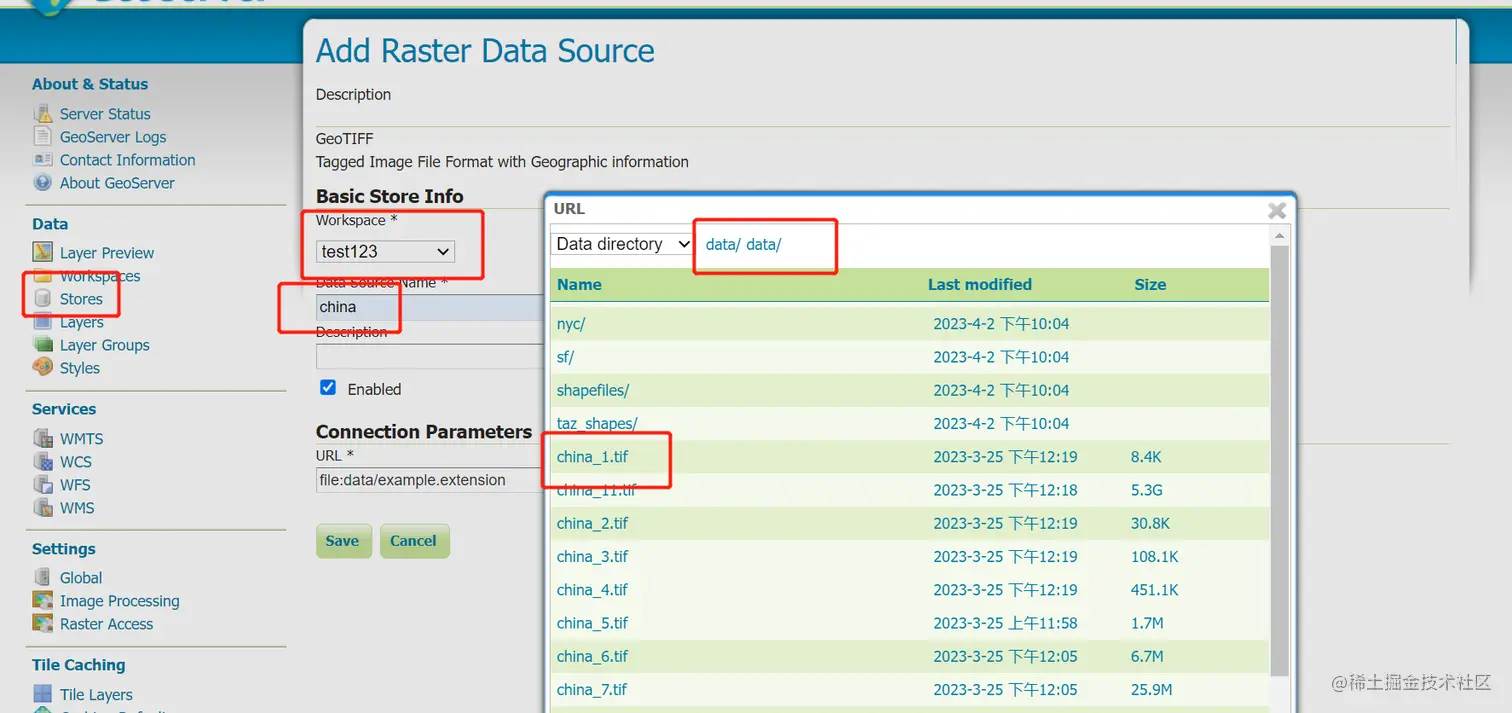
Task: Click the GeoServer Logs icon
Action: (43, 137)
